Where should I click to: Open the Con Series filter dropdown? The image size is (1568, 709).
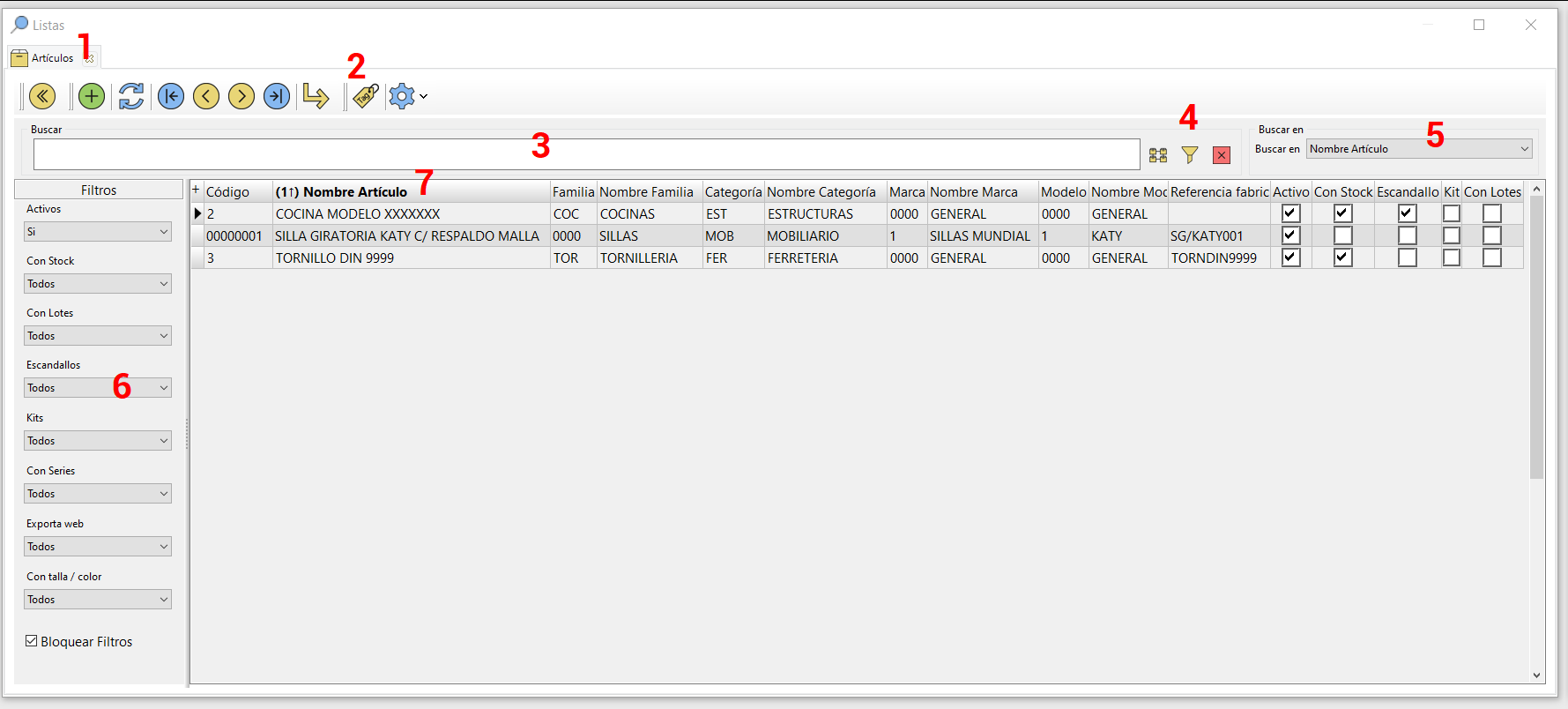tap(98, 494)
